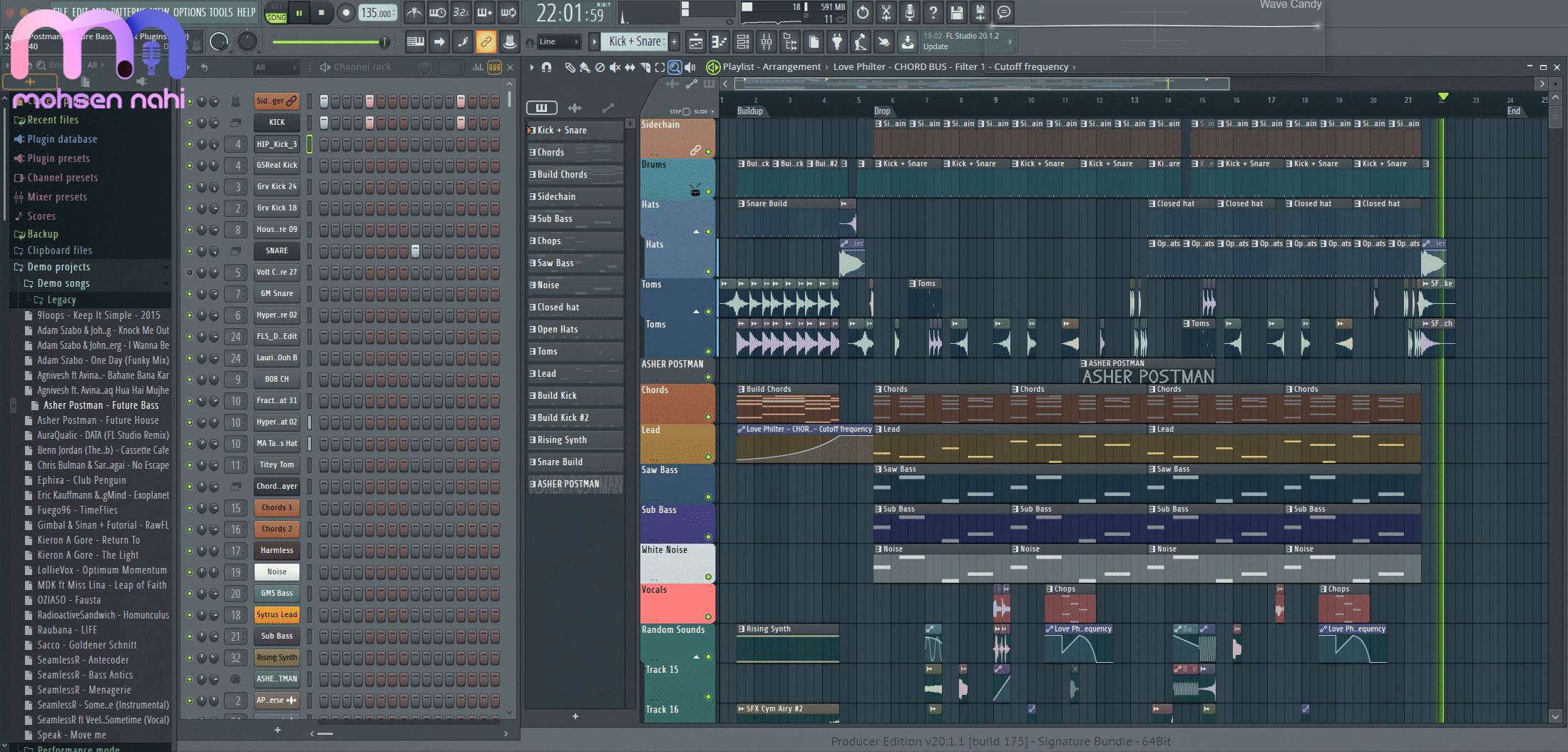Open the Channel rack view icon

pyautogui.click(x=742, y=42)
